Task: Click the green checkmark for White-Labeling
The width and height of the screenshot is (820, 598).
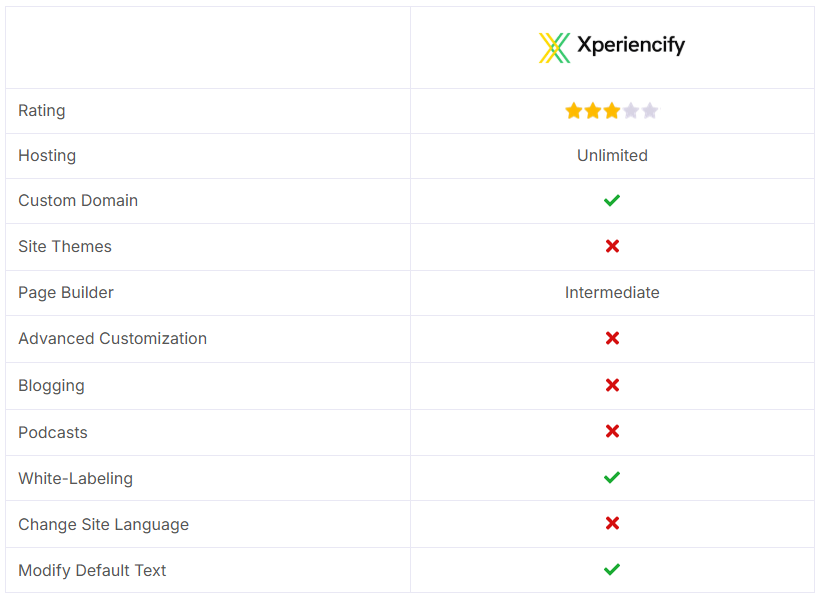Action: click(x=612, y=477)
